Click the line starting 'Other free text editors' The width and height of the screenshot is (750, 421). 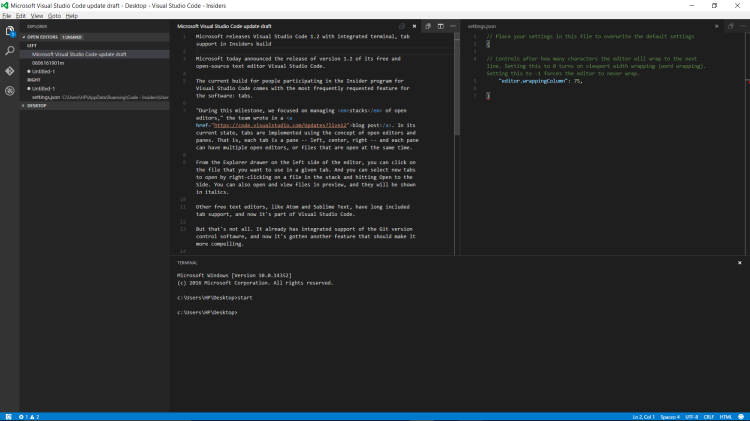click(x=302, y=207)
